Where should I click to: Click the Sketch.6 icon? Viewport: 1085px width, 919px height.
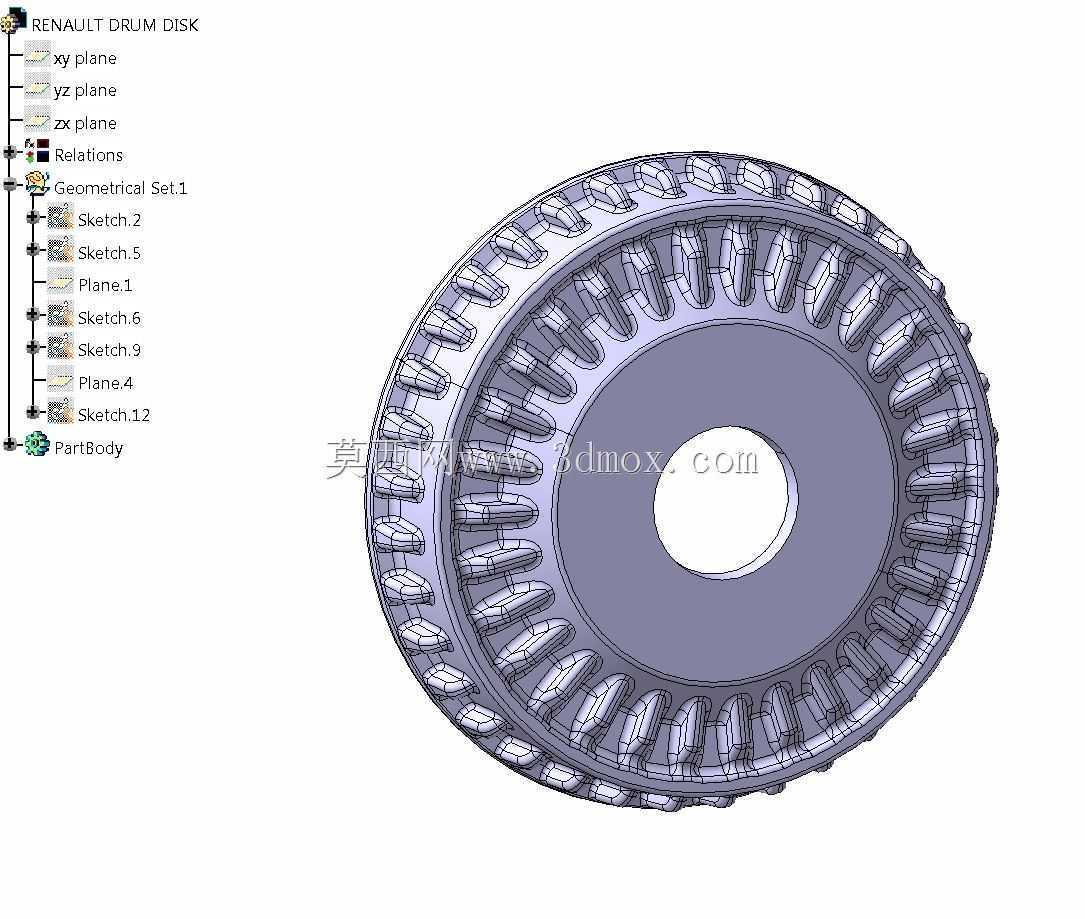tap(60, 314)
